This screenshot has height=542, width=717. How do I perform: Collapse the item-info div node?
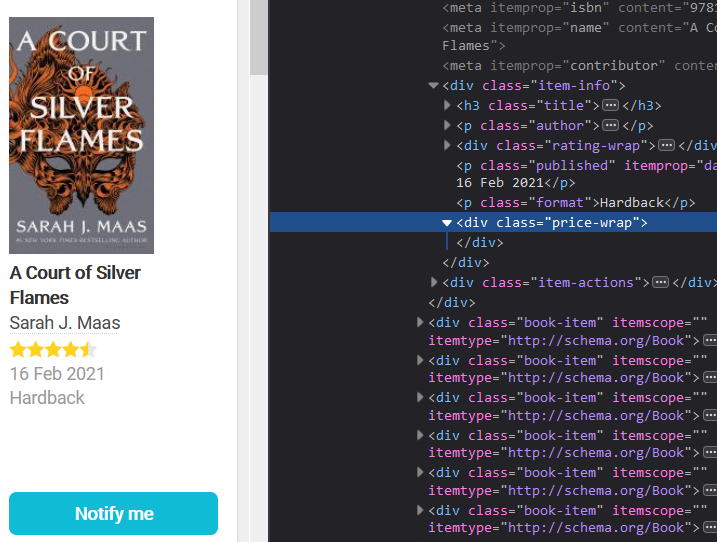coord(433,86)
